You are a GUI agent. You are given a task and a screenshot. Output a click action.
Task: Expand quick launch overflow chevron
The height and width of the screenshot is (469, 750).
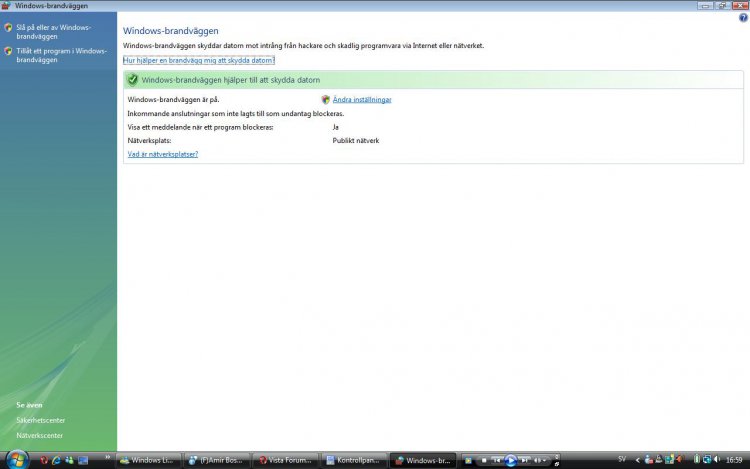108,458
